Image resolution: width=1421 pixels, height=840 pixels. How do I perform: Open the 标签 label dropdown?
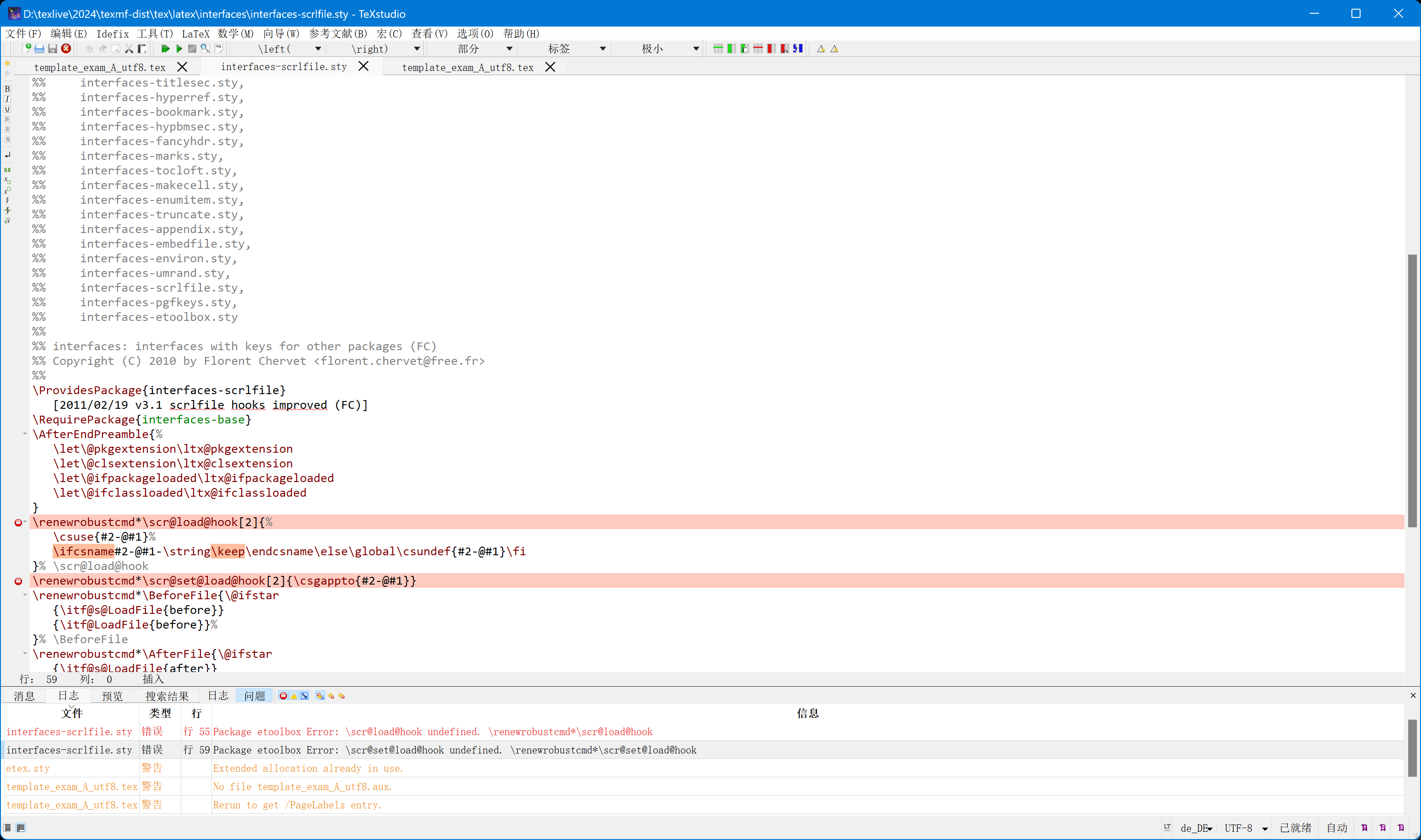pyautogui.click(x=603, y=49)
